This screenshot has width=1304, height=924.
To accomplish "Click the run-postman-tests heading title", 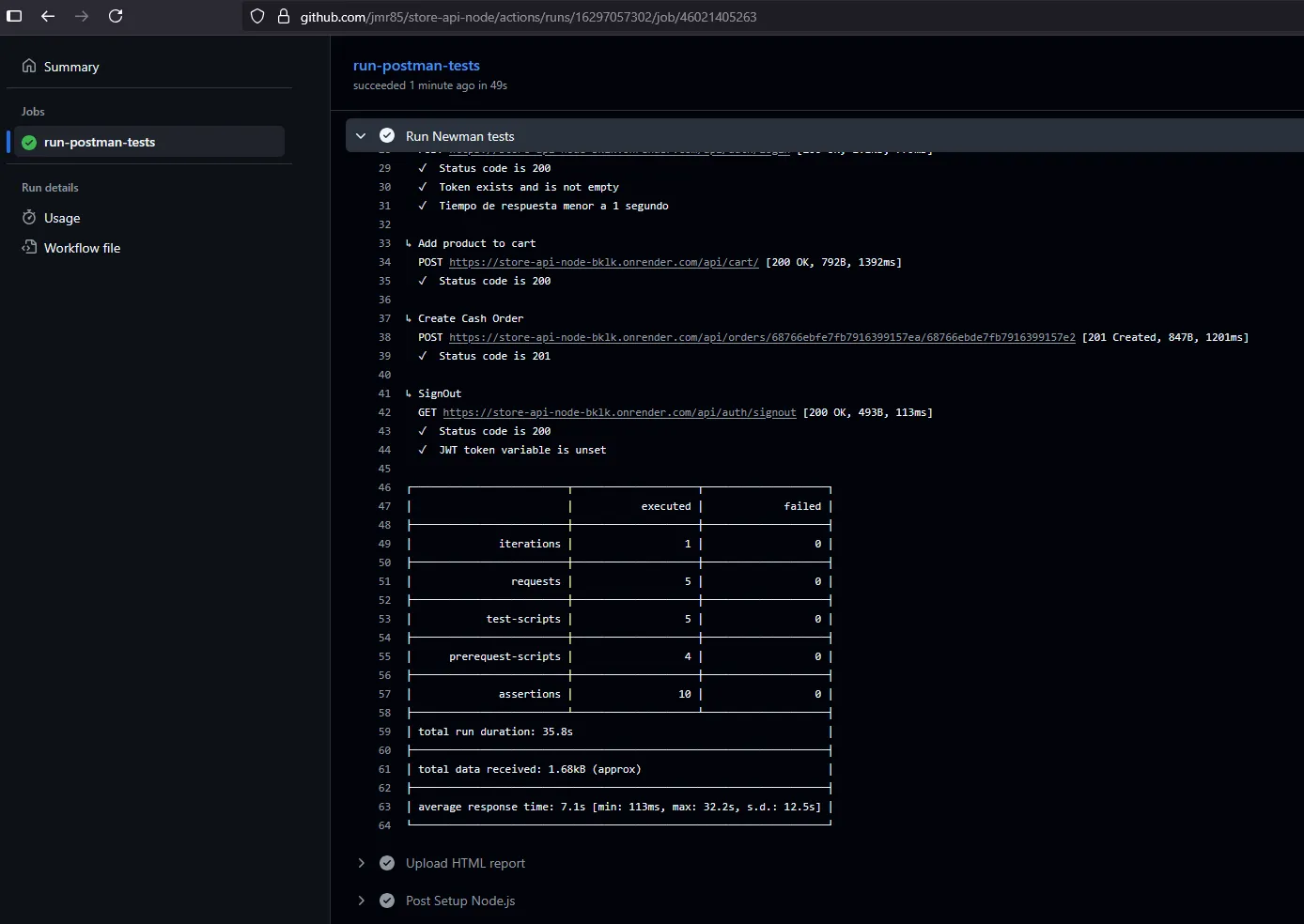I will click(416, 66).
